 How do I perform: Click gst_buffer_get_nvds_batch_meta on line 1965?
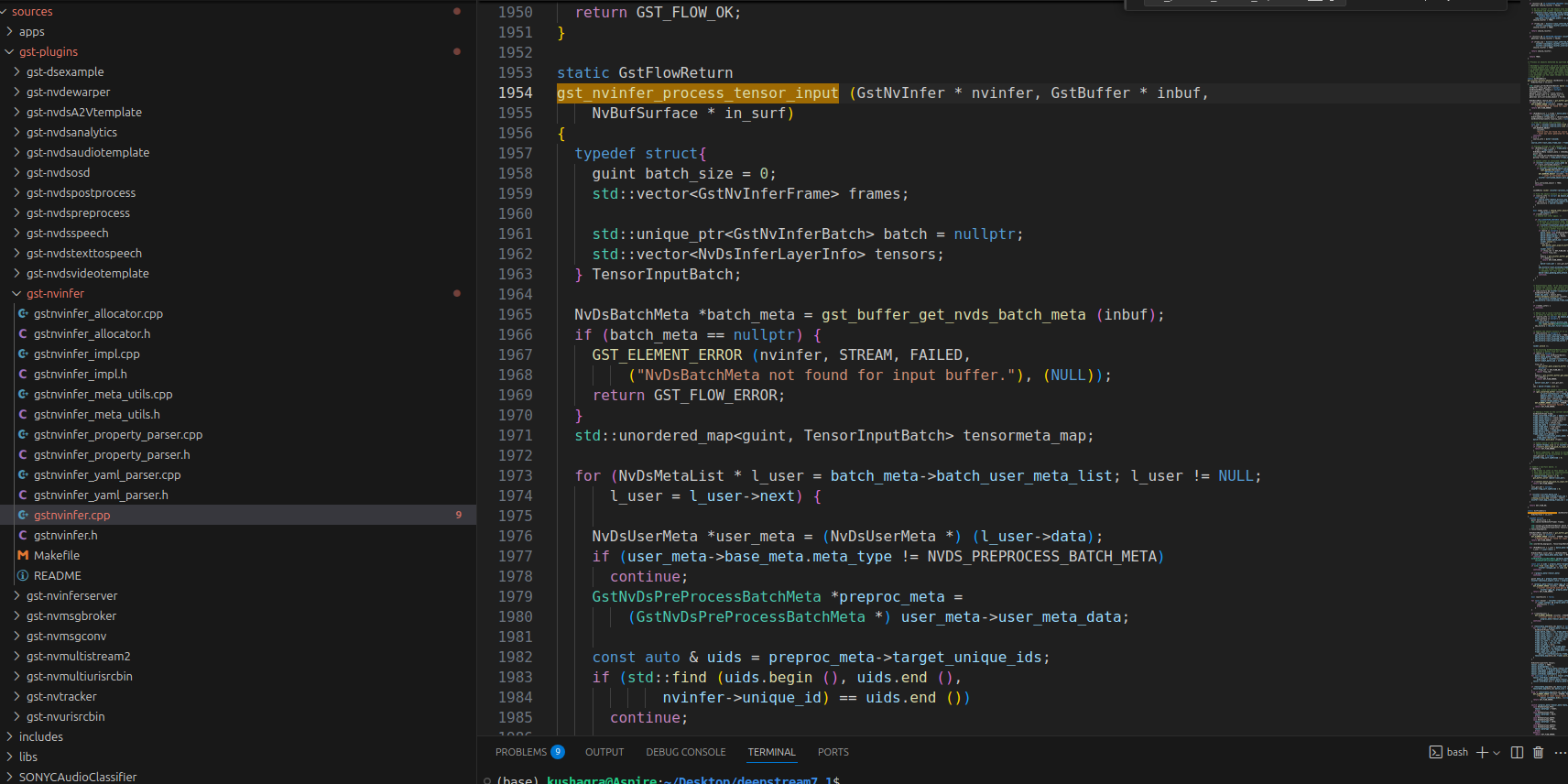(x=953, y=314)
